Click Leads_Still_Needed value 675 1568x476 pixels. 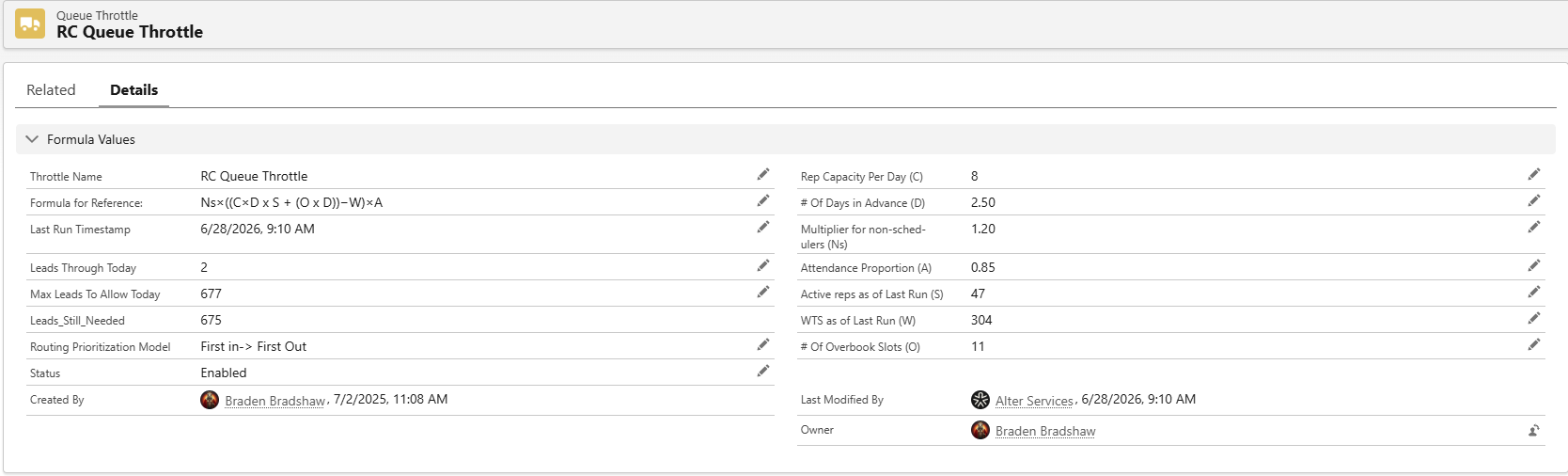pyautogui.click(x=211, y=320)
